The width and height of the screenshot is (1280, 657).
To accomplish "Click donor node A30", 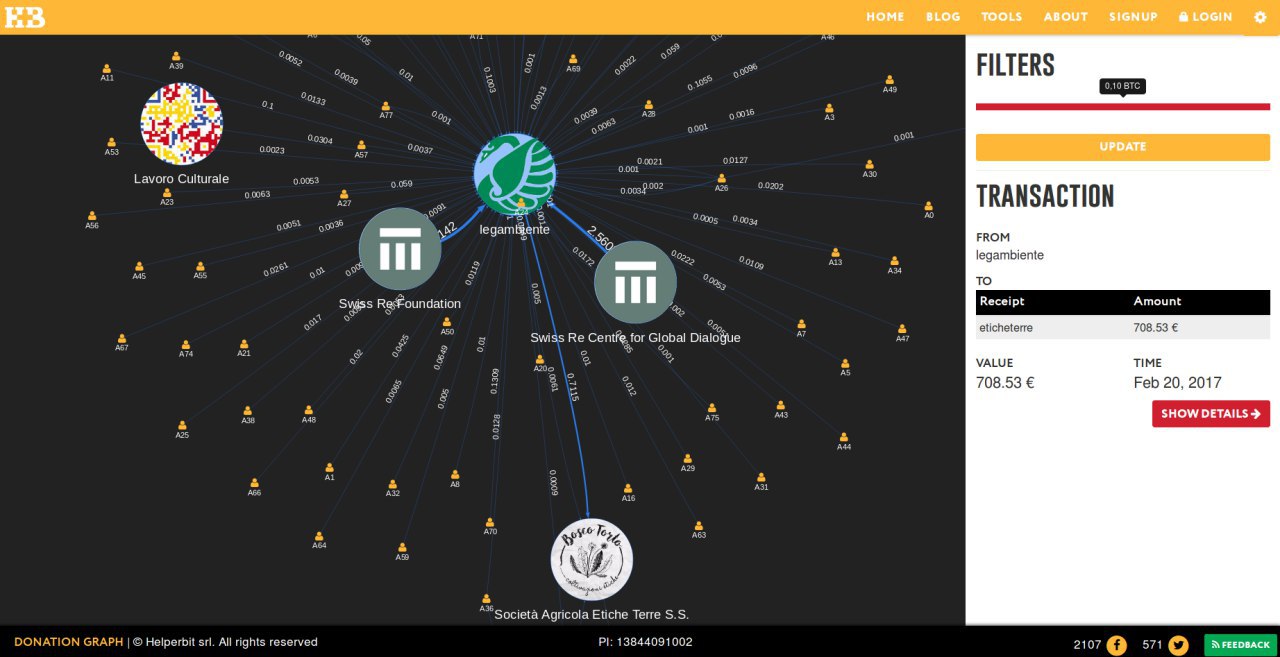I will click(x=869, y=165).
